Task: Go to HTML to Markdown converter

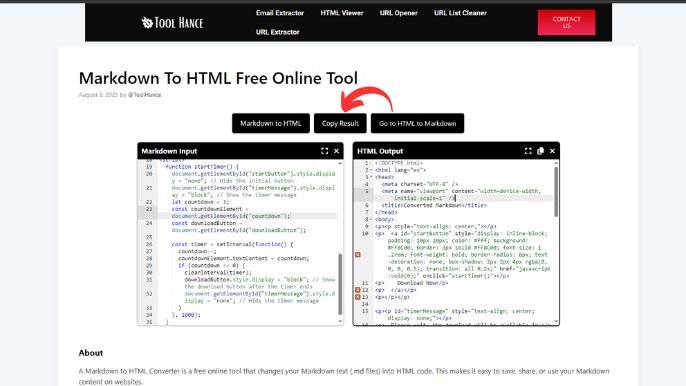Action: (417, 123)
